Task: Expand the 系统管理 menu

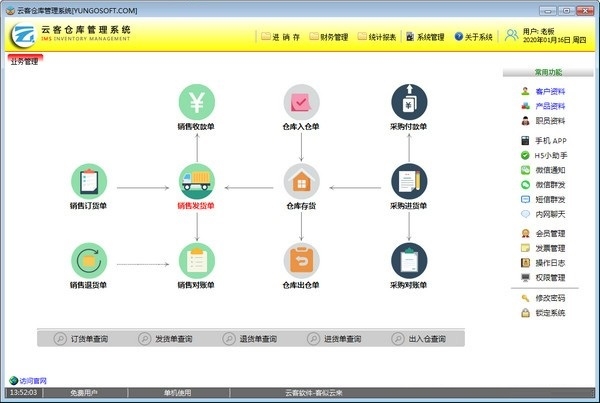Action: click(x=425, y=37)
